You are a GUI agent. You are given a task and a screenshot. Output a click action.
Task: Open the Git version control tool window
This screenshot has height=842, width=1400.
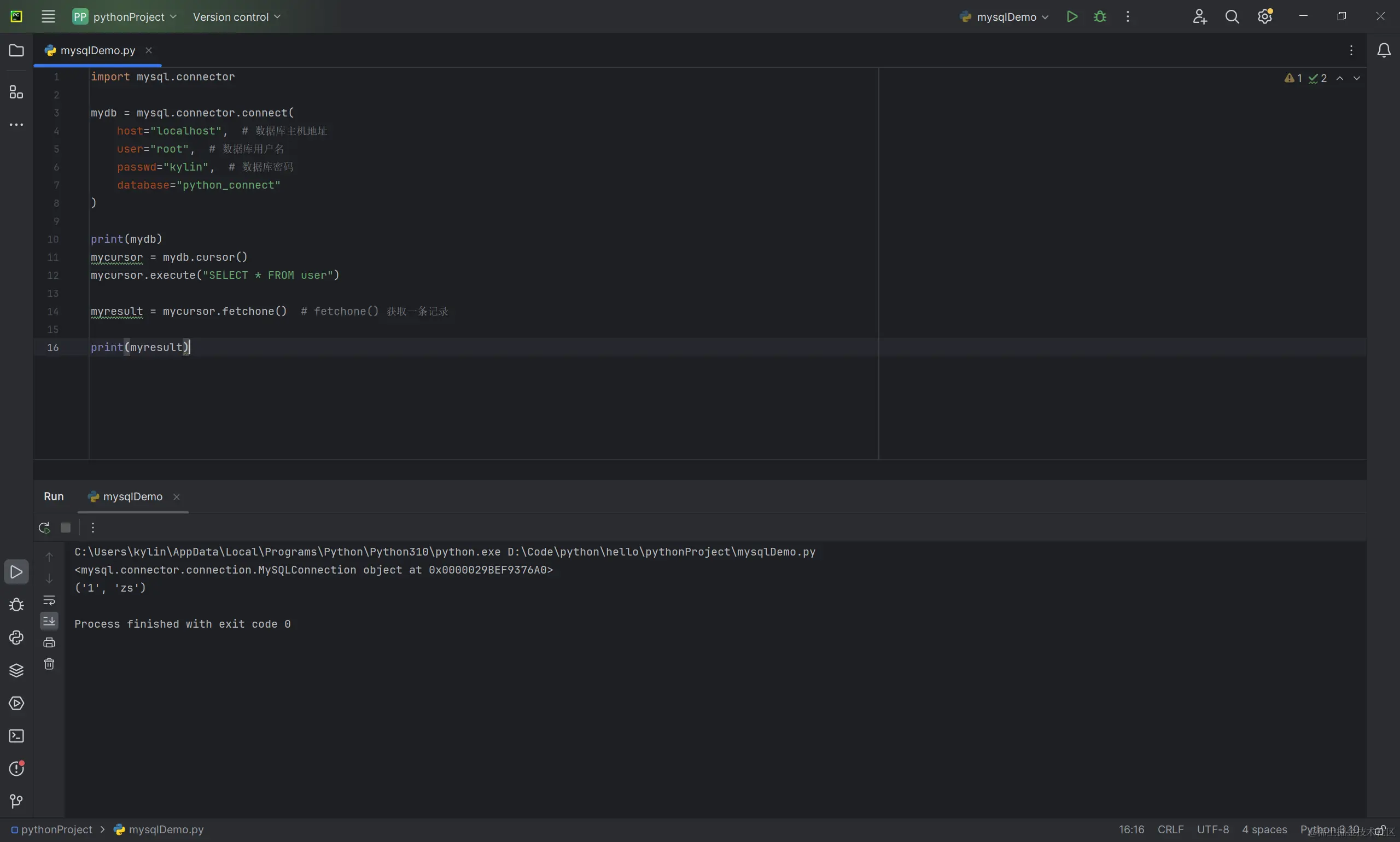tap(16, 801)
